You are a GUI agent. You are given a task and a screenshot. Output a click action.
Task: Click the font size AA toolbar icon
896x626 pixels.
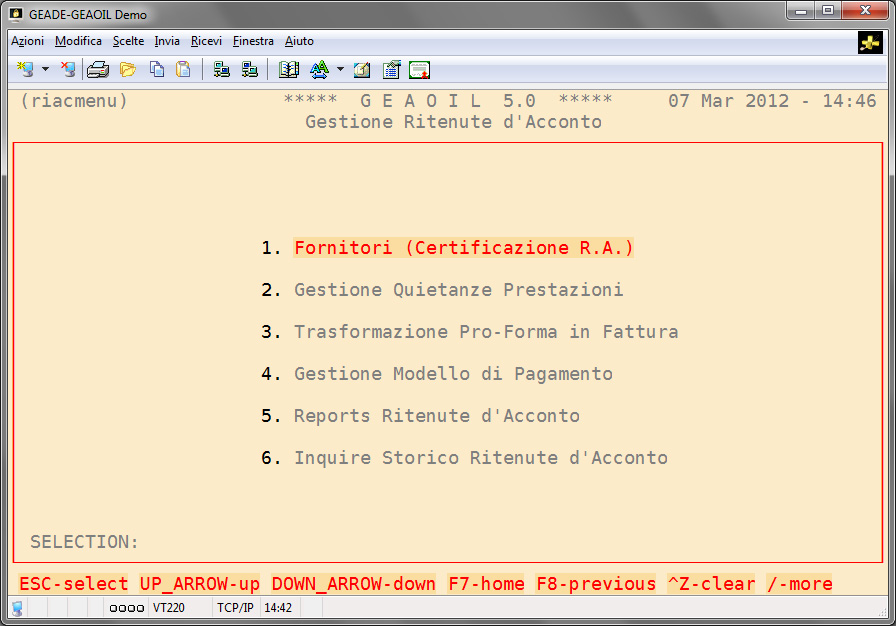point(319,69)
